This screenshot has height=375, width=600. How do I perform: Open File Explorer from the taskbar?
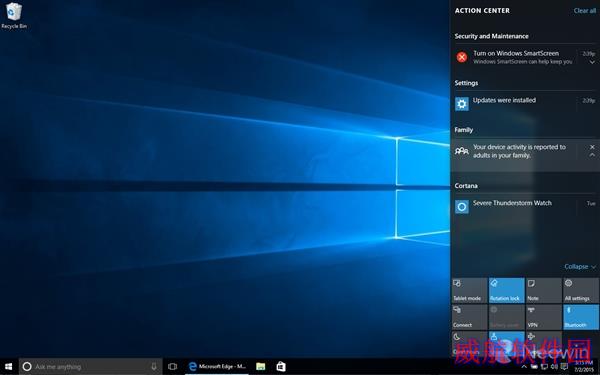pyautogui.click(x=261, y=367)
